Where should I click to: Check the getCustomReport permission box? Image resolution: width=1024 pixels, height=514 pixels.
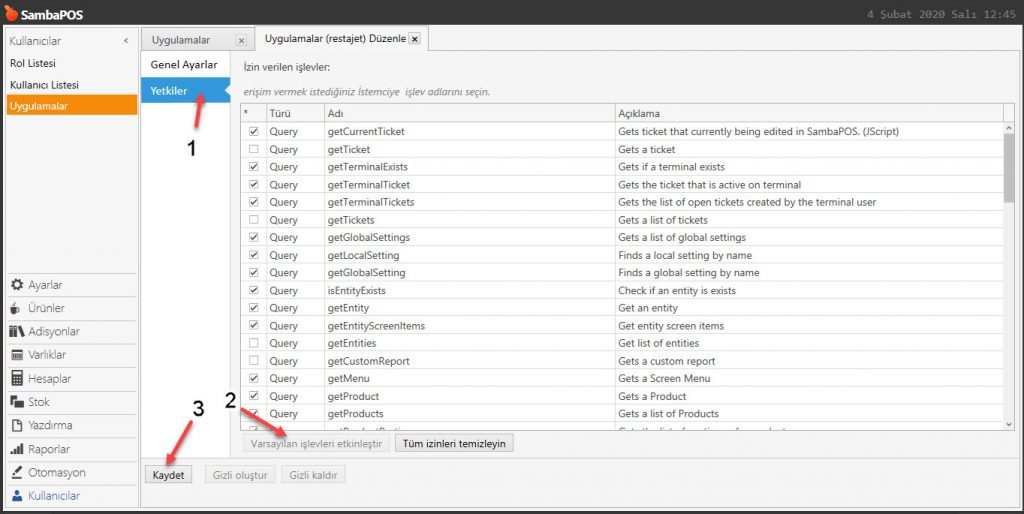click(x=254, y=361)
